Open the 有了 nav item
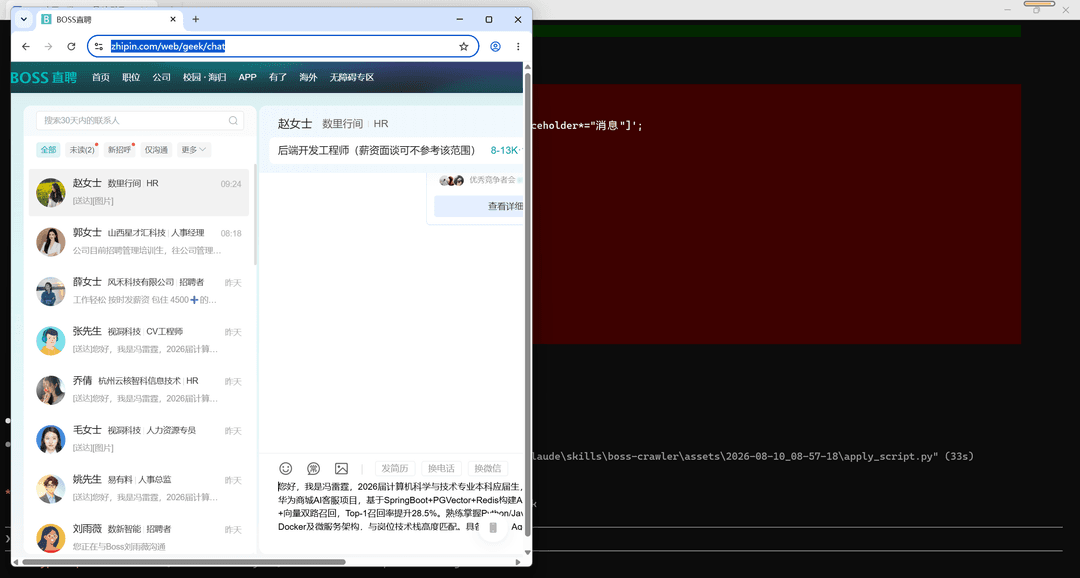This screenshot has width=1080, height=578. (x=278, y=77)
